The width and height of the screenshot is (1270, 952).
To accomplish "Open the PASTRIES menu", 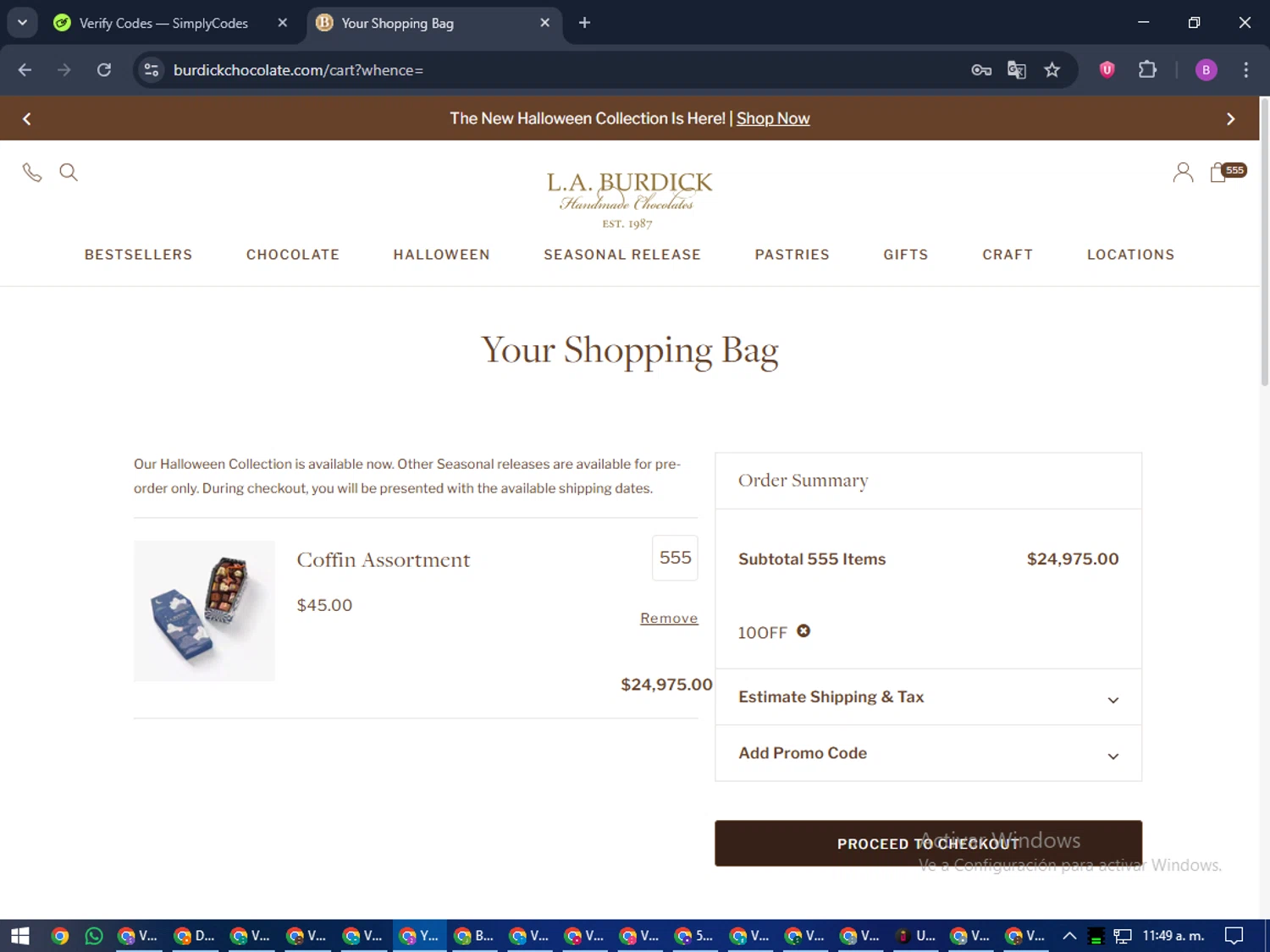I will tap(792, 255).
